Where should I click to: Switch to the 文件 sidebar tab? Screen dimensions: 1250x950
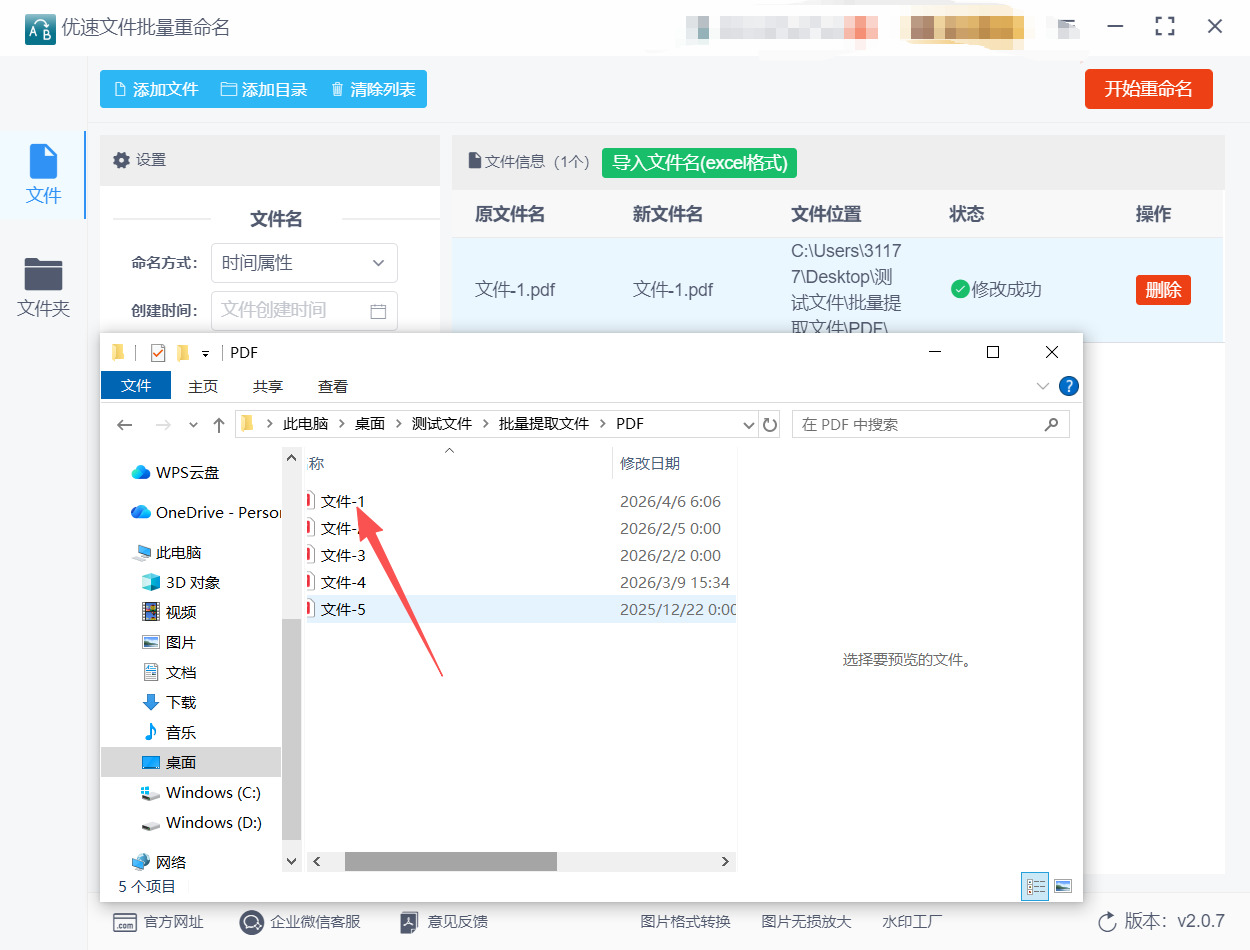pos(43,174)
